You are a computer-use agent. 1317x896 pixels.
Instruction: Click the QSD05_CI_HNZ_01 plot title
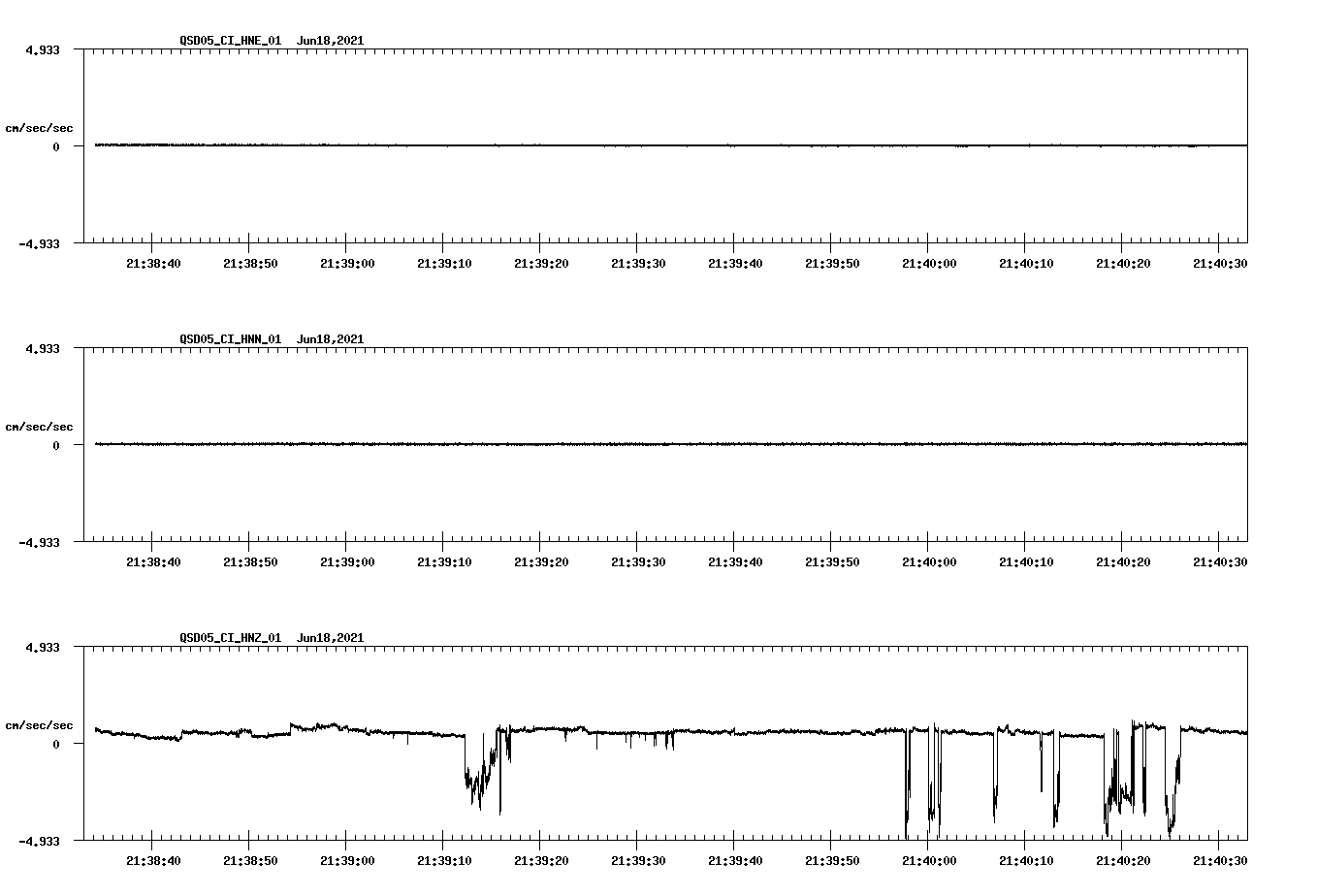[272, 638]
